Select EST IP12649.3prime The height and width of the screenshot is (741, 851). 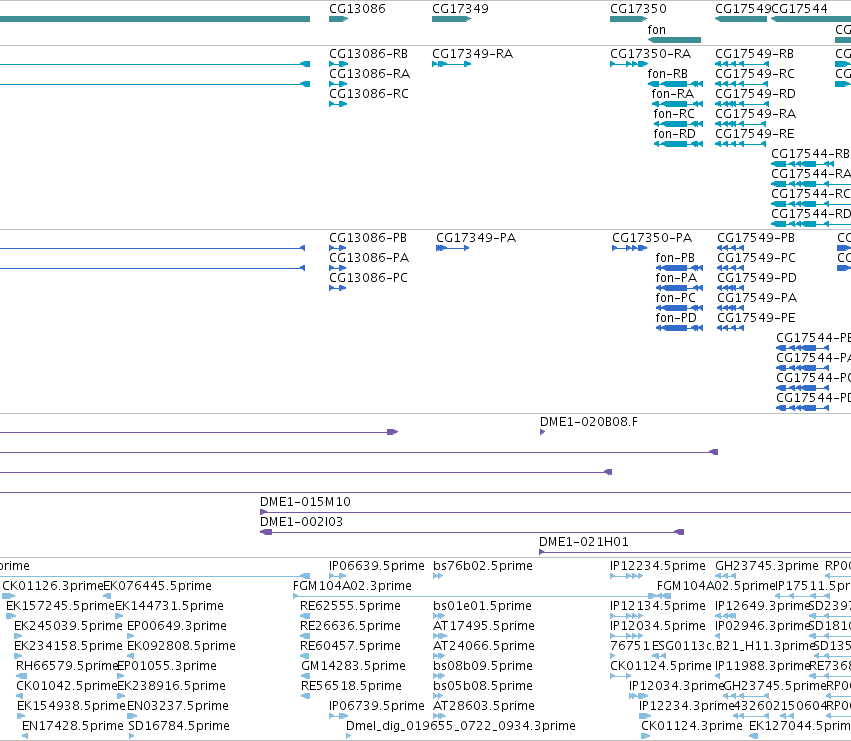(x=763, y=606)
